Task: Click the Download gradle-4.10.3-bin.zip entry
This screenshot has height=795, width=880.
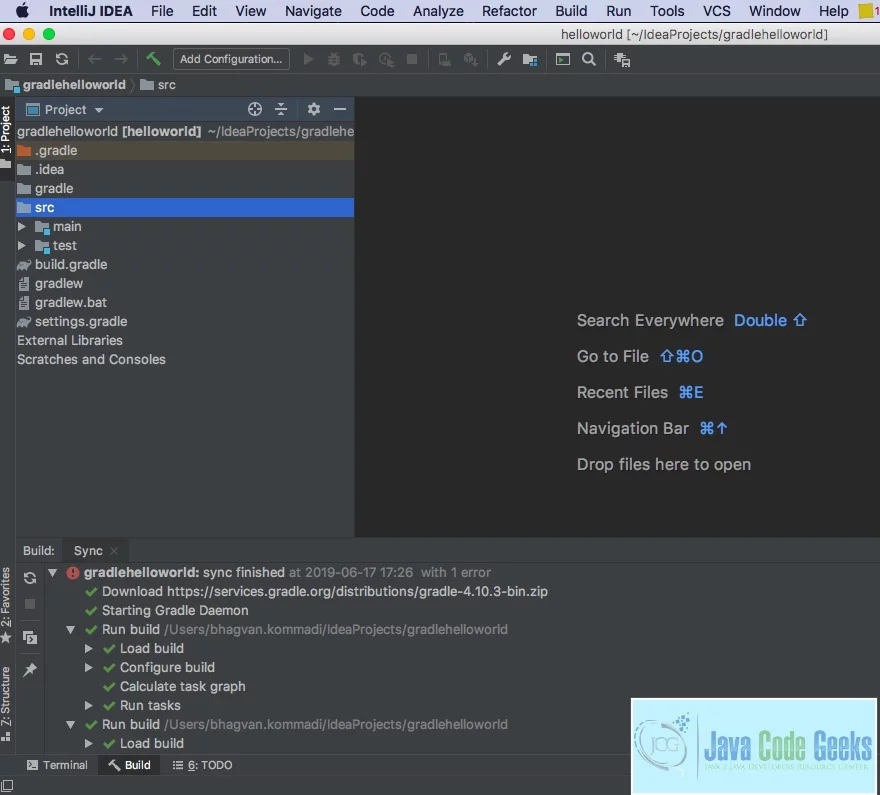Action: [317, 591]
